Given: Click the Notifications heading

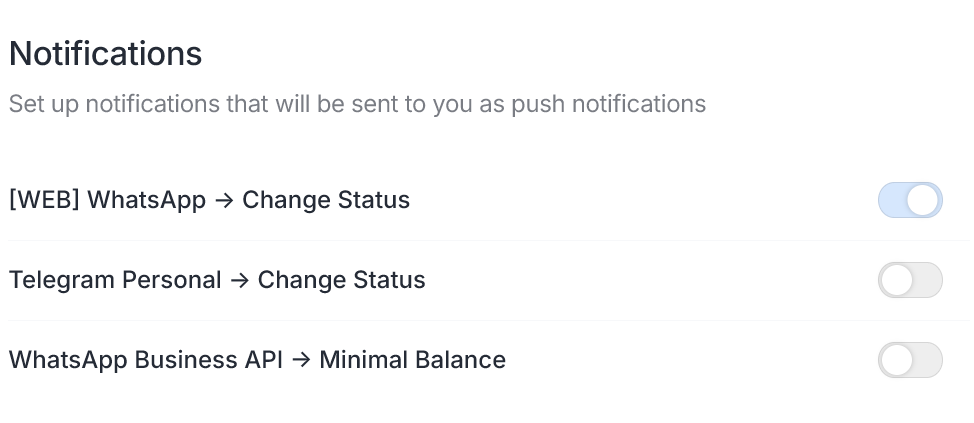Looking at the screenshot, I should point(106,53).
